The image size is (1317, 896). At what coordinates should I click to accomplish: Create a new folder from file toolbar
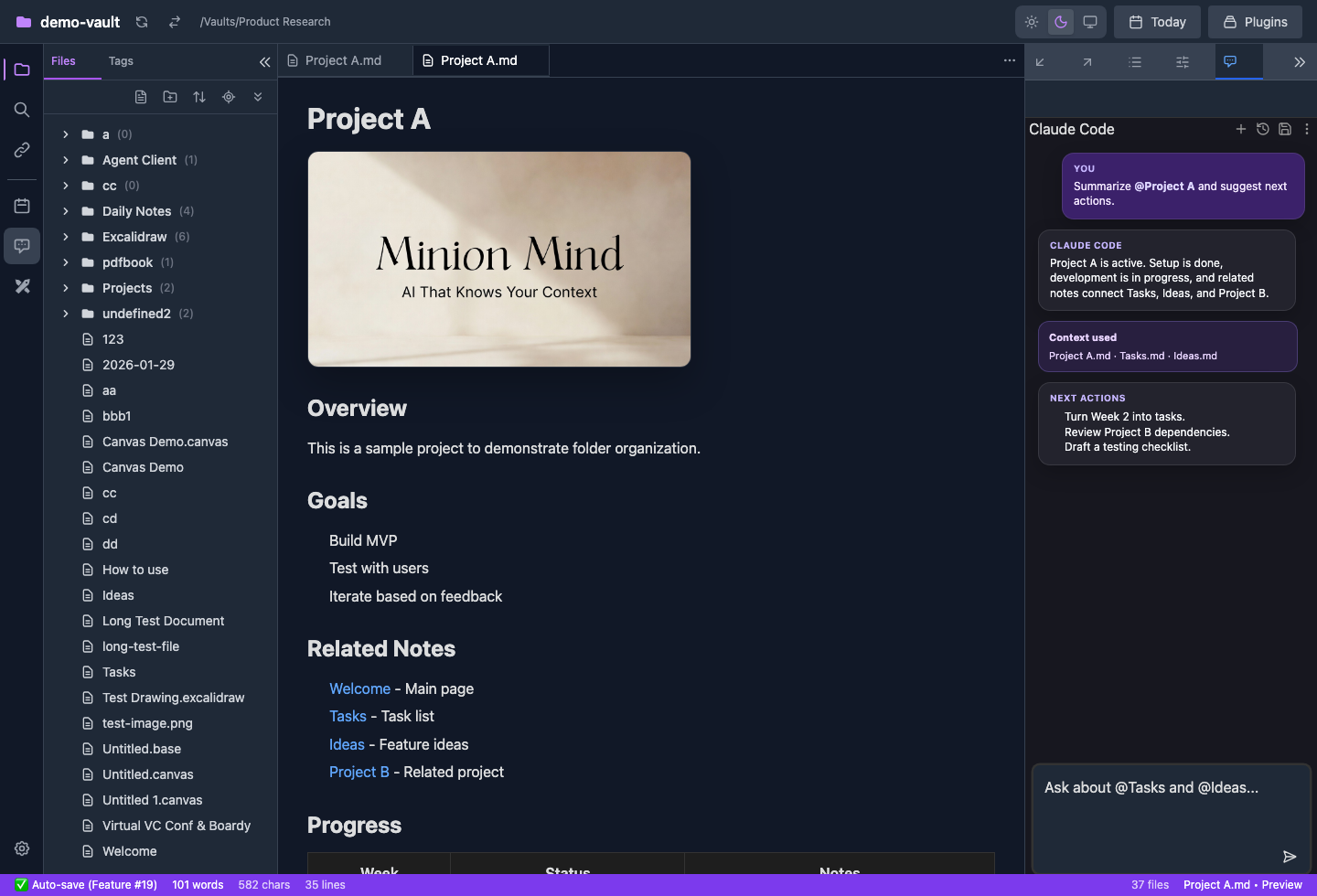[x=170, y=97]
